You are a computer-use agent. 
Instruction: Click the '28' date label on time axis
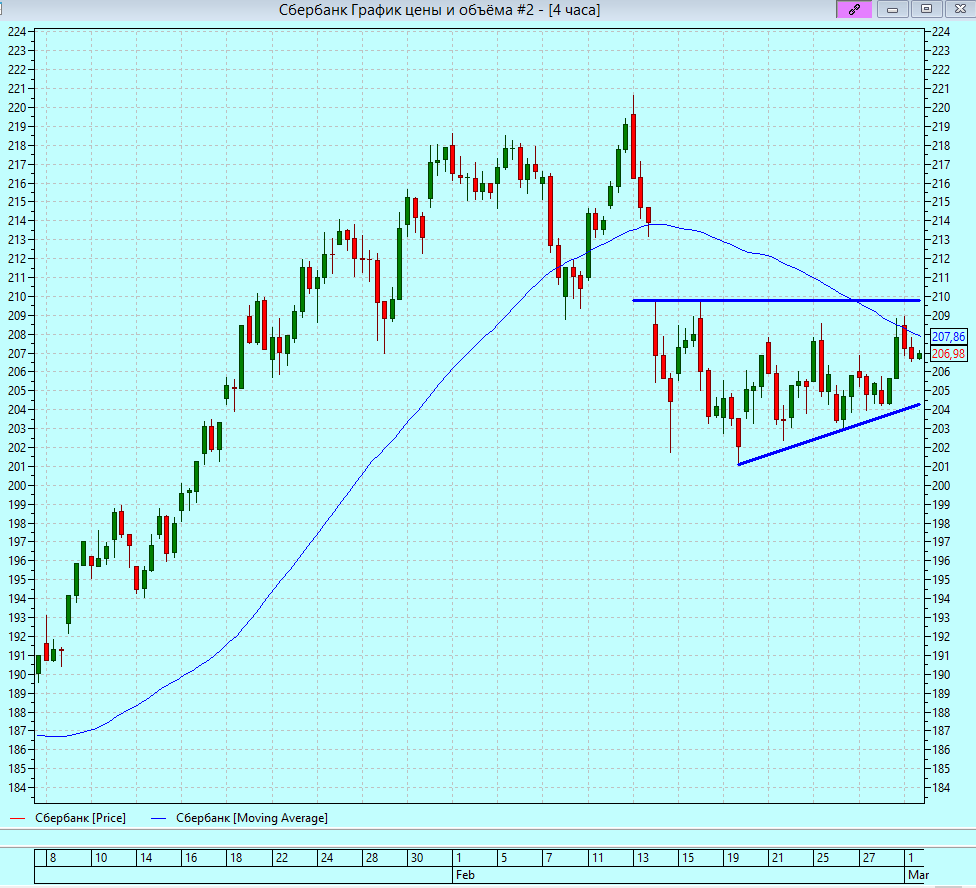[372, 858]
